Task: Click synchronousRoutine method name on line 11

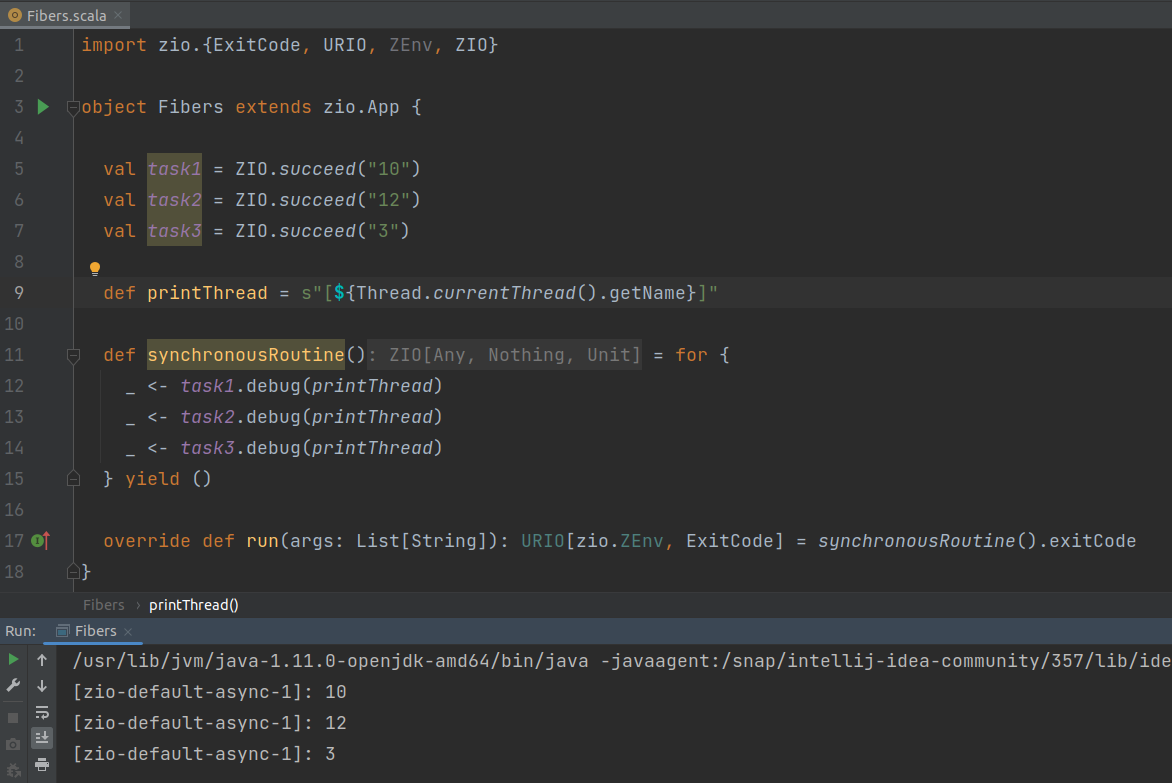Action: pos(245,355)
